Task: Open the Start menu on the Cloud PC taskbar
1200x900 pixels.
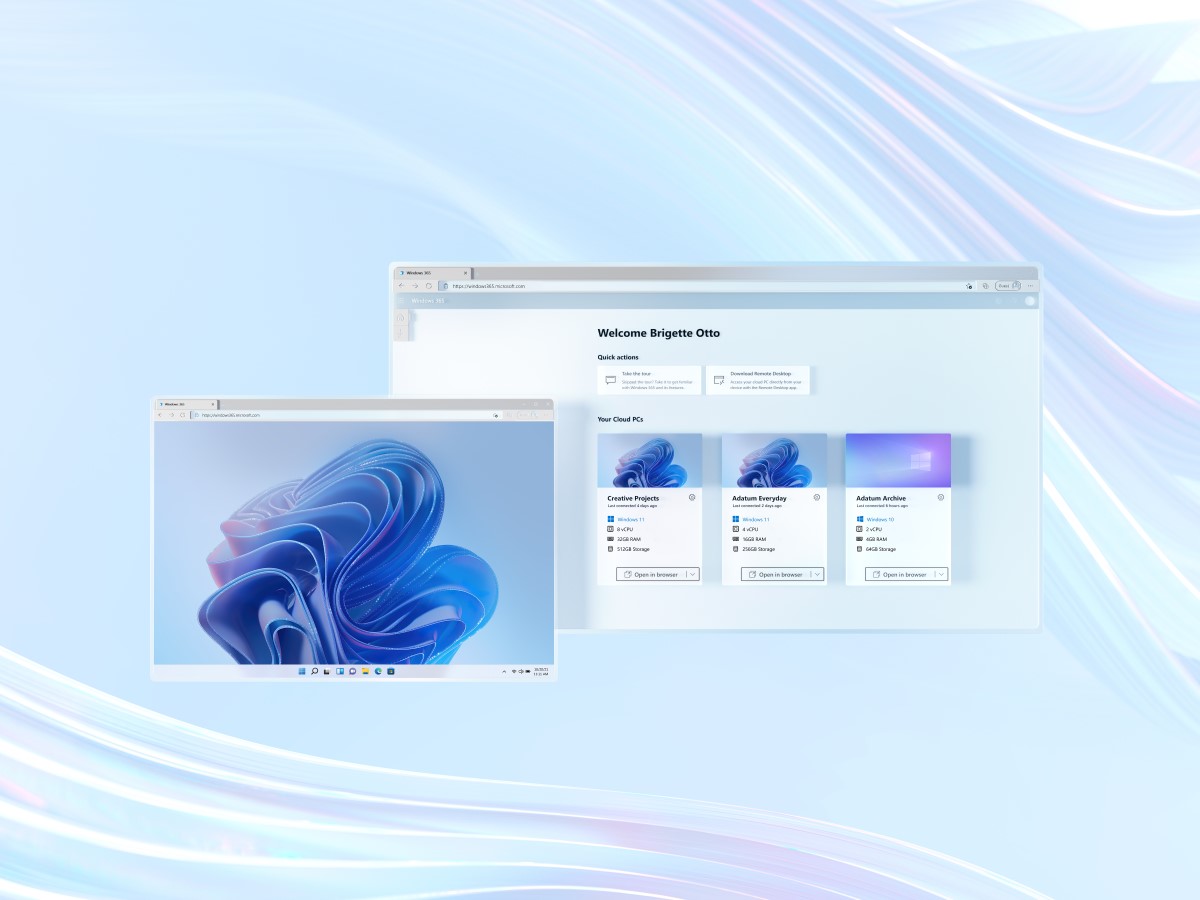Action: pos(301,671)
